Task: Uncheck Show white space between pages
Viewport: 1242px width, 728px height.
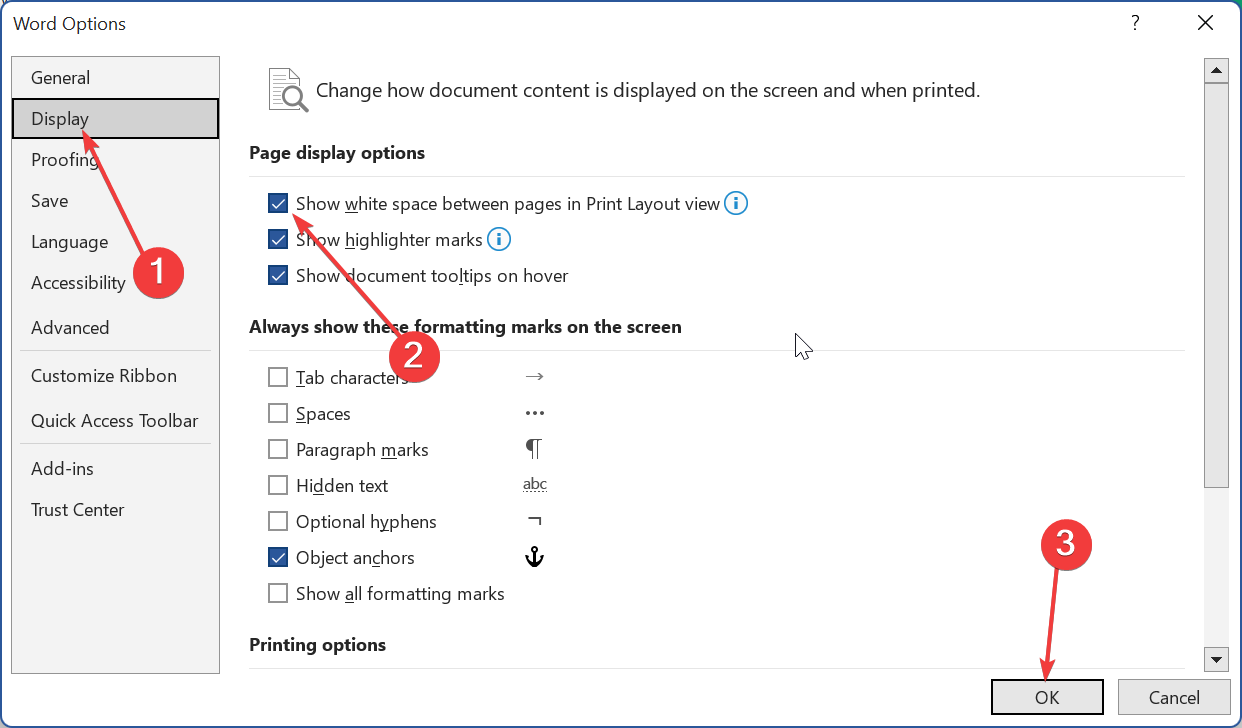Action: pos(278,204)
